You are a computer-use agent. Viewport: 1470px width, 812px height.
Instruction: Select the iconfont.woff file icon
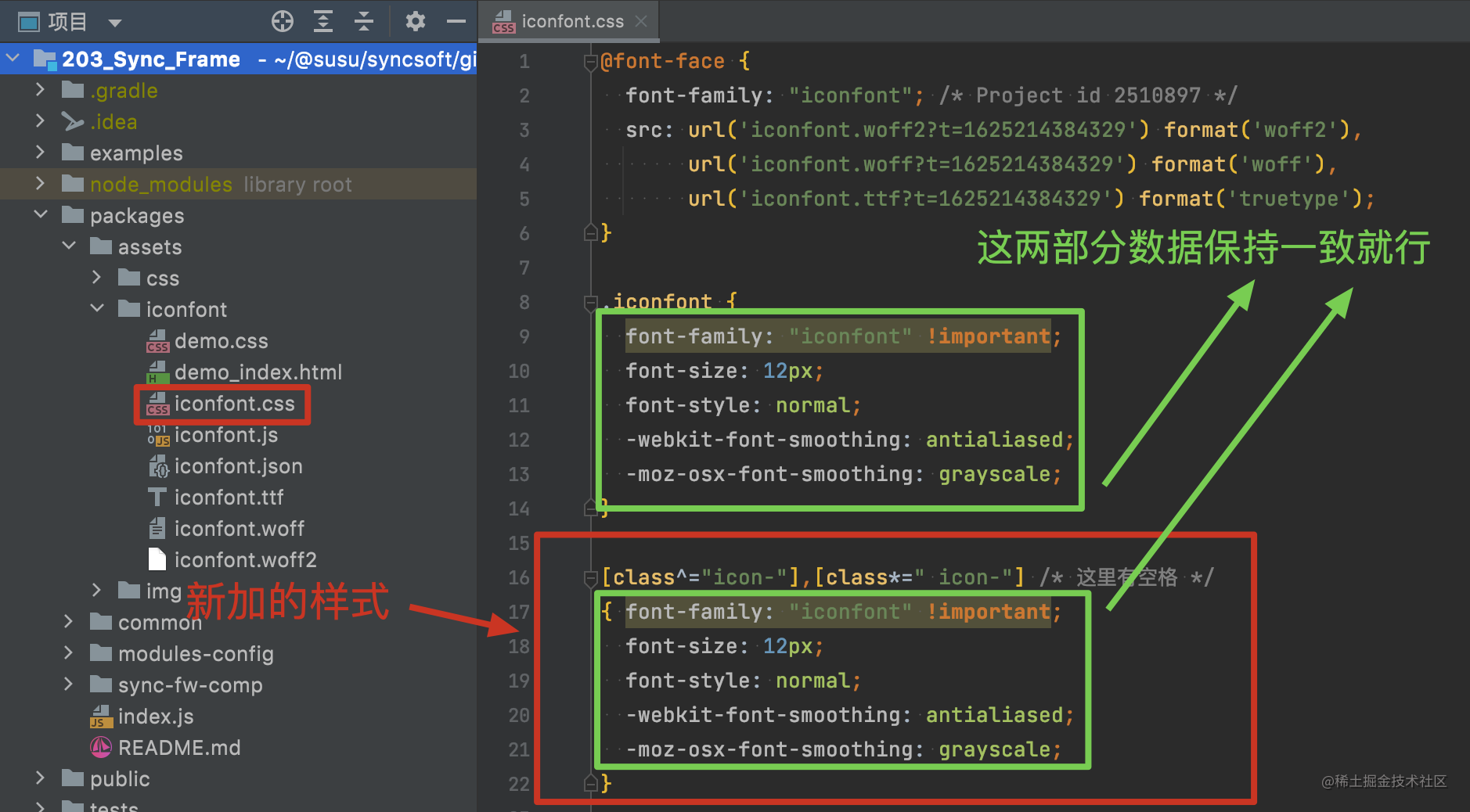(x=157, y=529)
